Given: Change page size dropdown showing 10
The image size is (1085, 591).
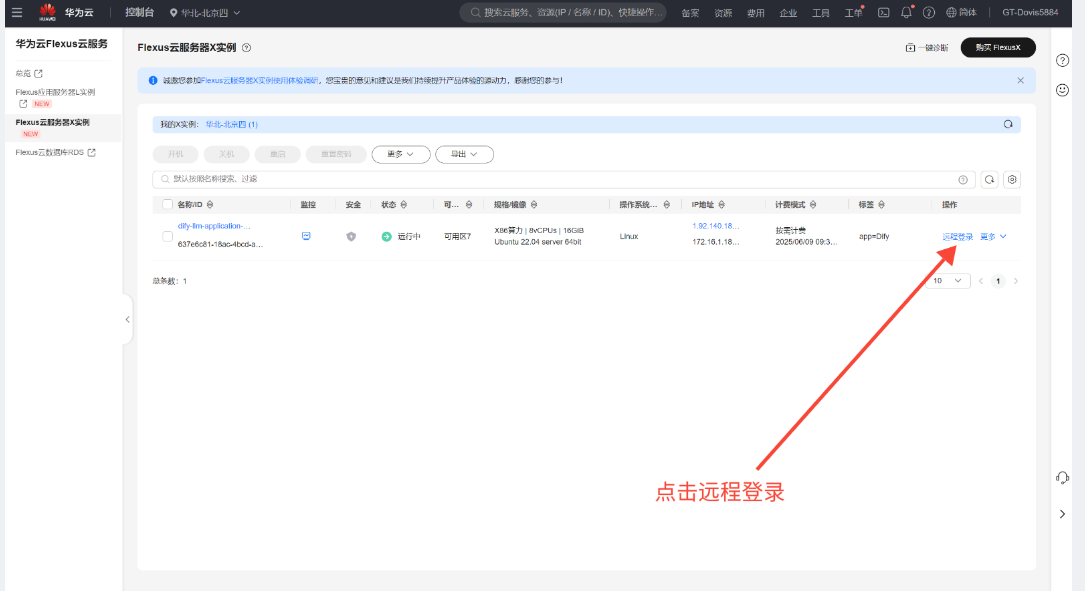Looking at the screenshot, I should [x=948, y=281].
